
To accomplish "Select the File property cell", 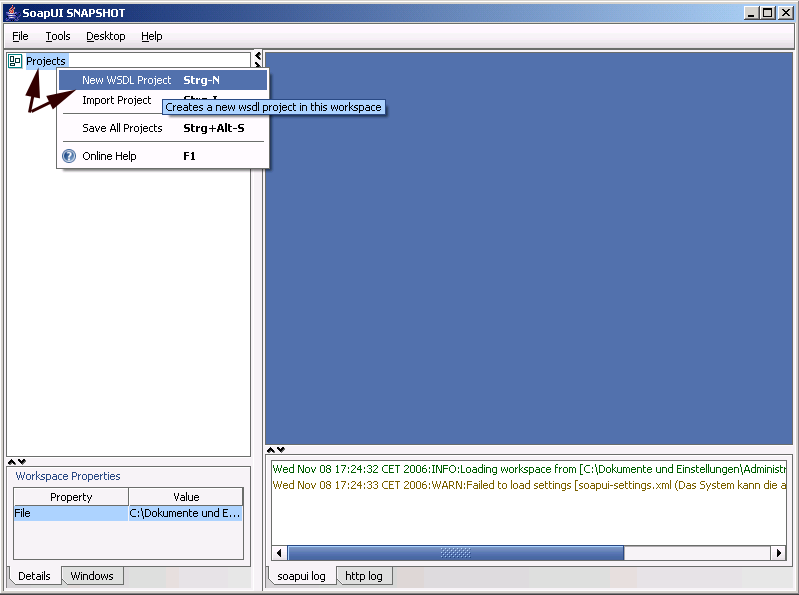I will point(71,513).
